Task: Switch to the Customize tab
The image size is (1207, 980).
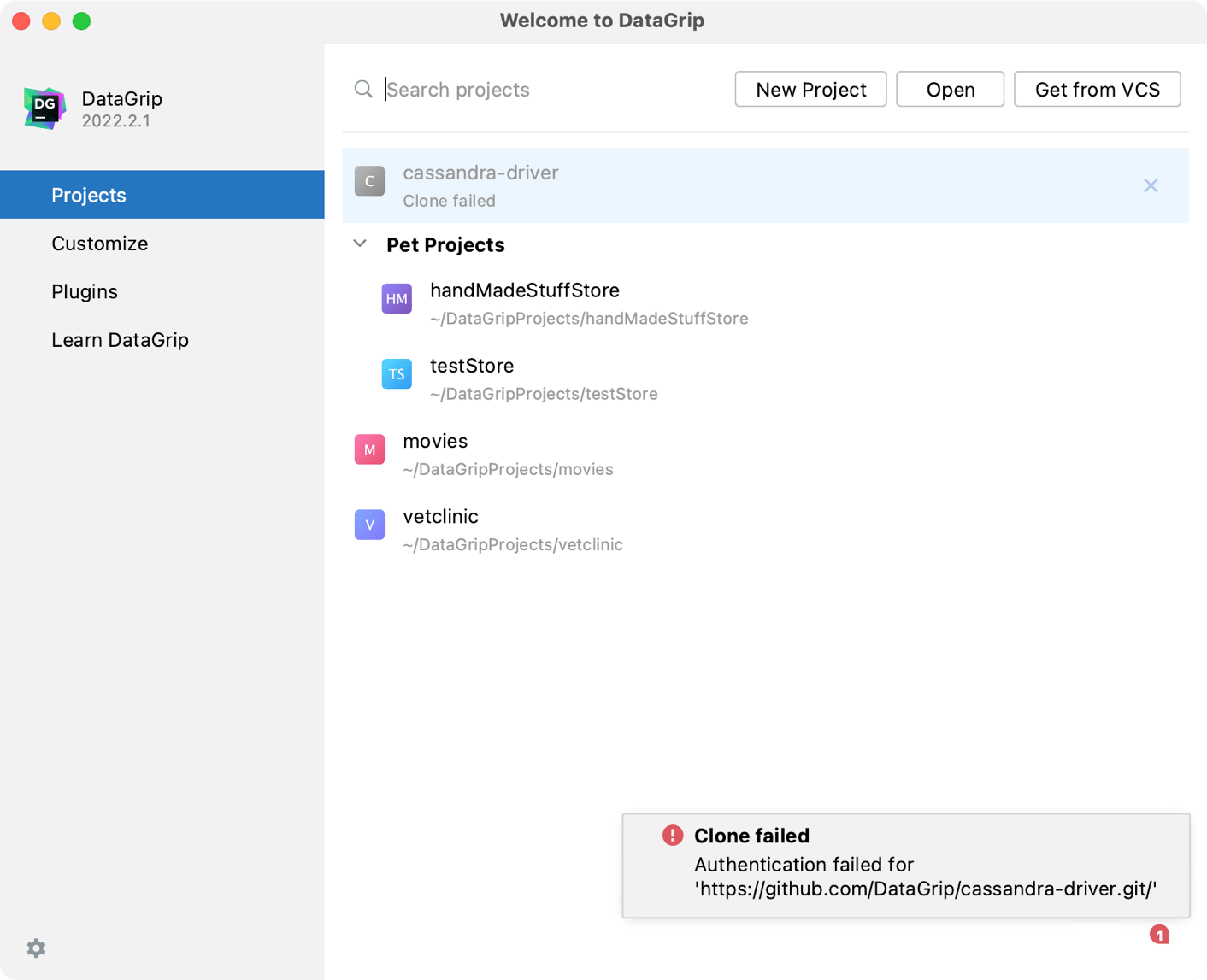Action: (x=100, y=244)
